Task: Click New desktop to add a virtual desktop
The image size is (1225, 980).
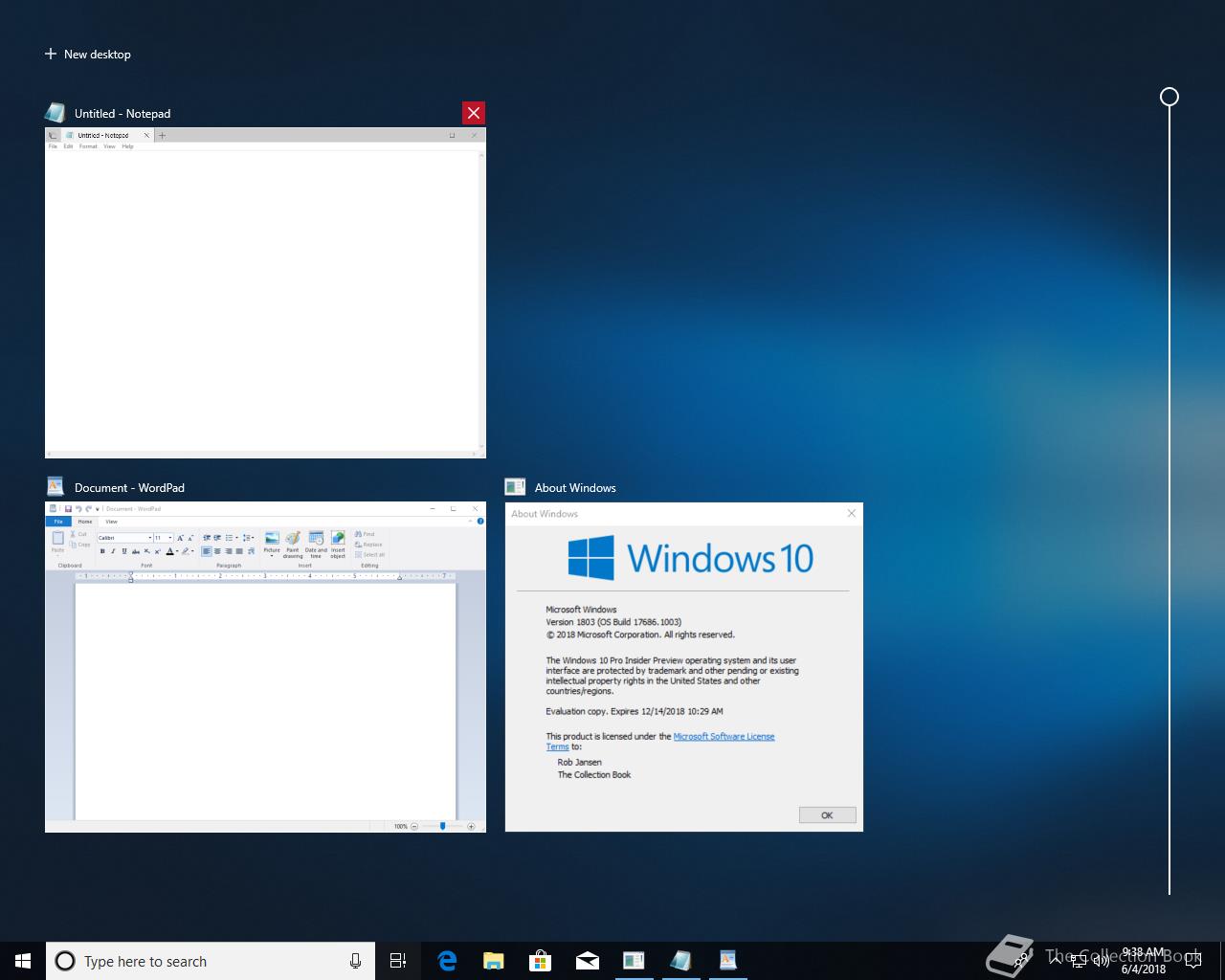Action: tap(88, 55)
